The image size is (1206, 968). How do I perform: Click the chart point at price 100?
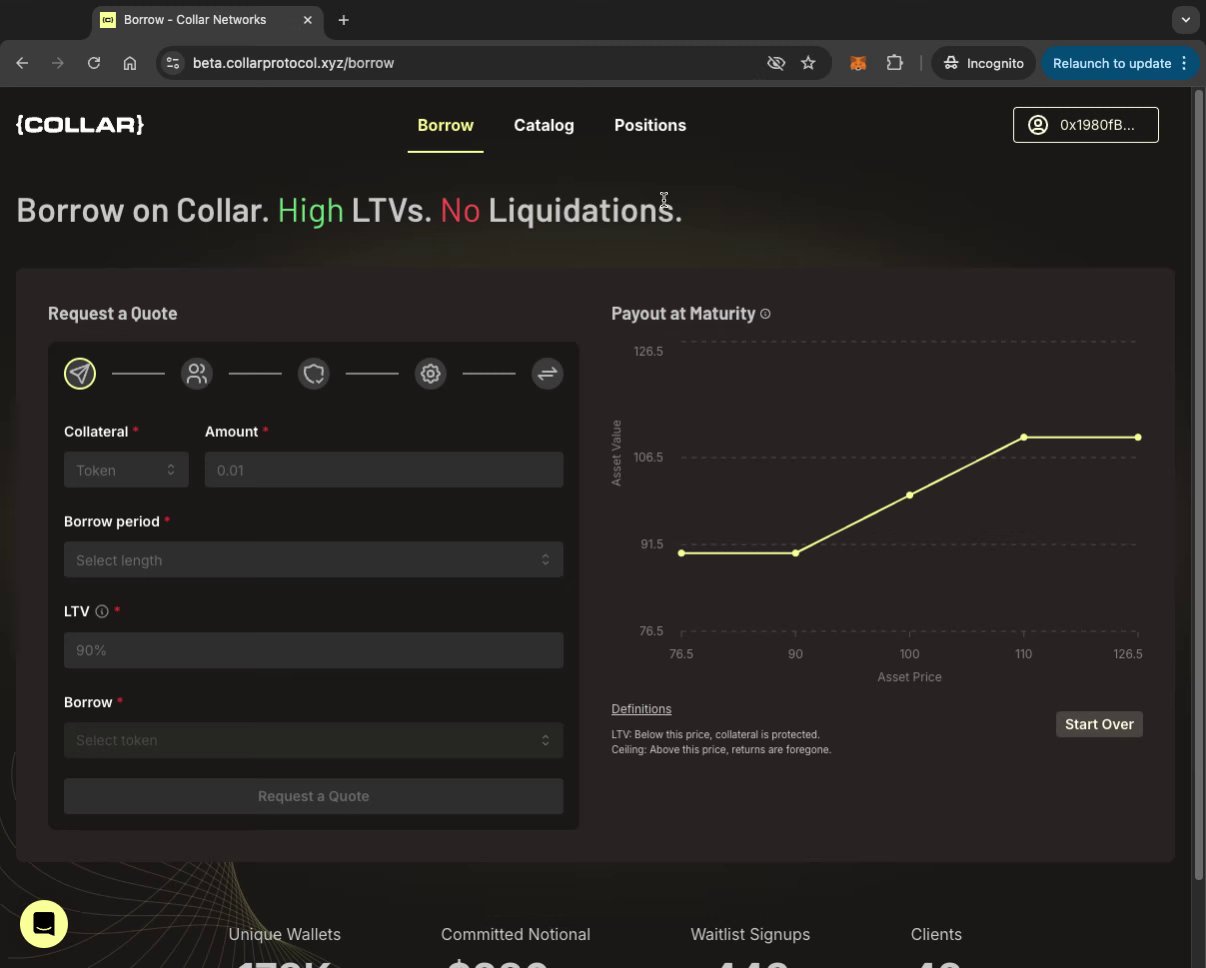click(909, 495)
